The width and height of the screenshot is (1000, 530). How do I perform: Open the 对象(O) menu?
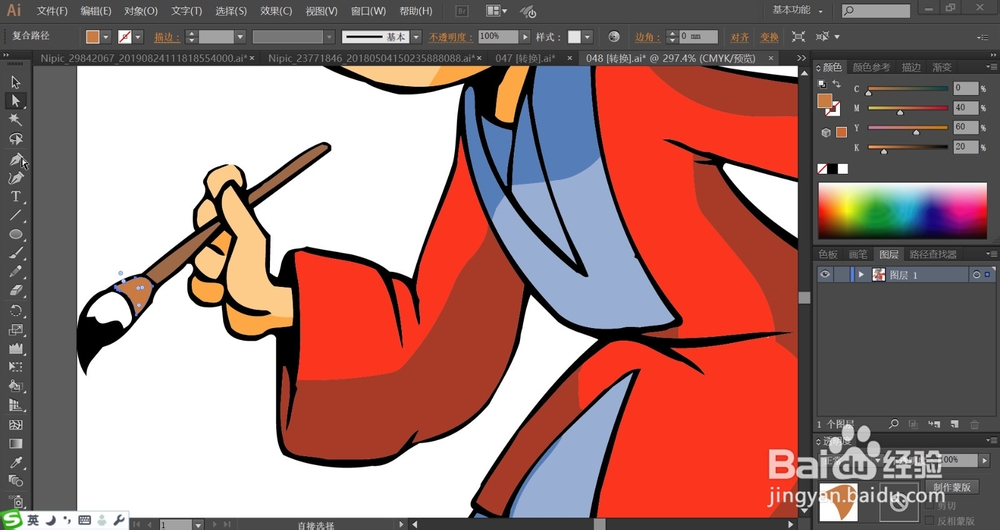[x=140, y=11]
